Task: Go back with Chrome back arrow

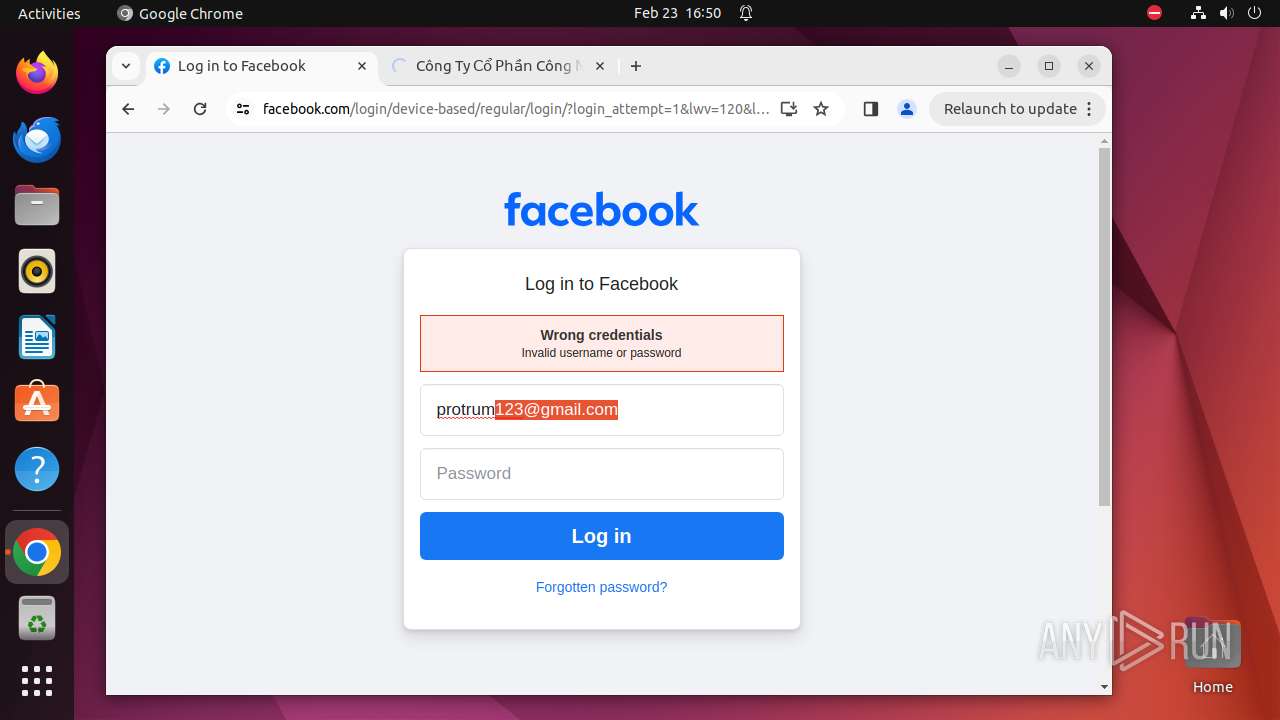Action: pos(128,109)
